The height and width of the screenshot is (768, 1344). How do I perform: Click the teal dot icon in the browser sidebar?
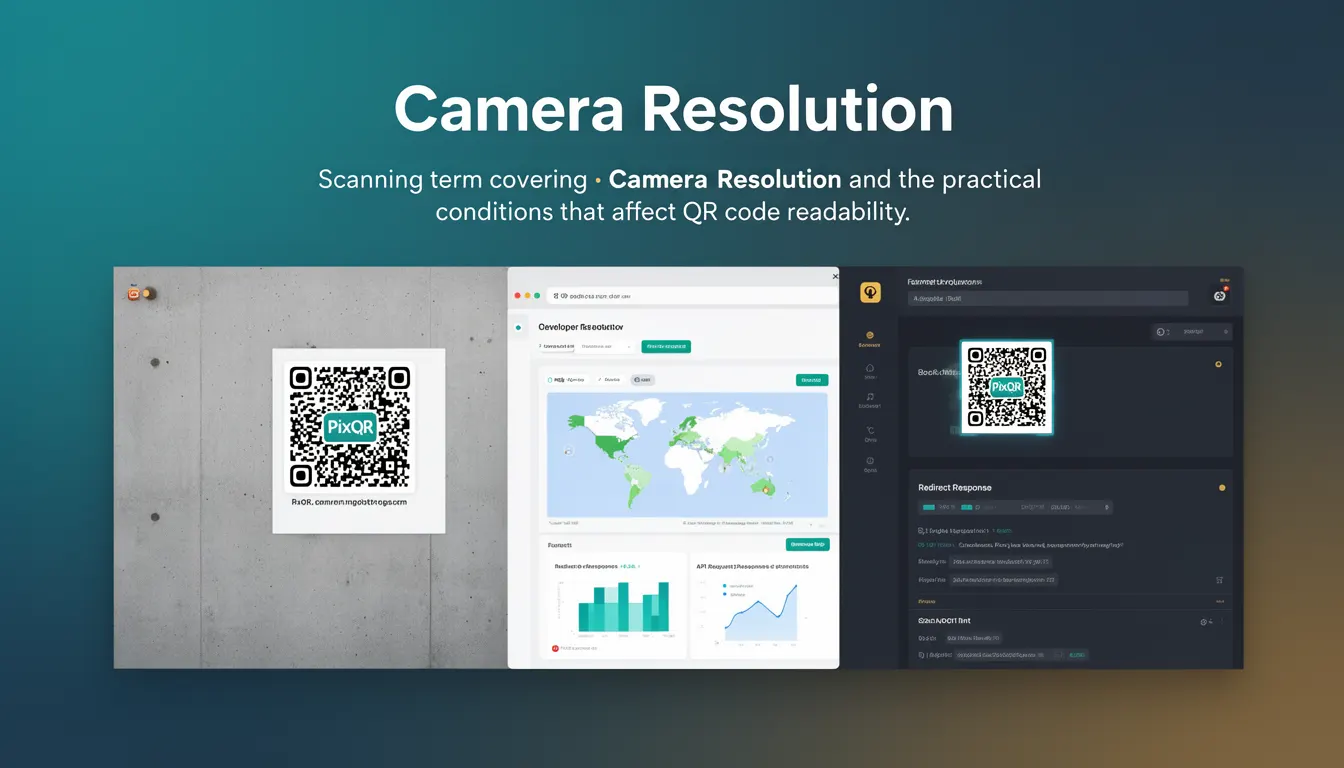tap(519, 327)
